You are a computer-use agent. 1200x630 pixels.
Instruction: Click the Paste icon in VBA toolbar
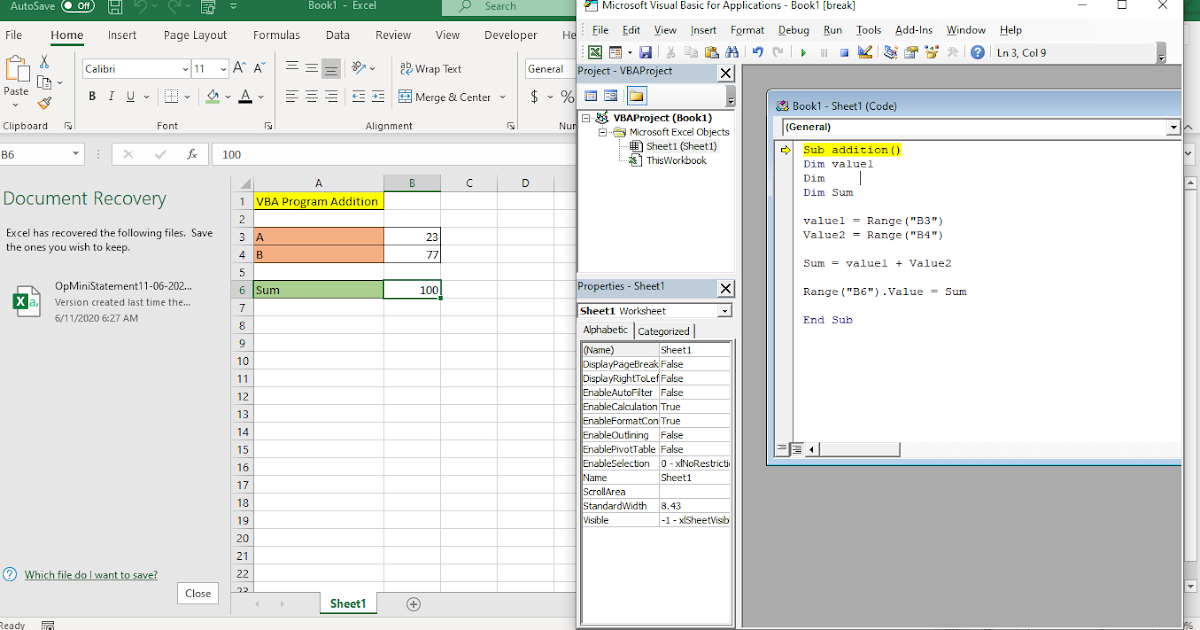click(x=710, y=52)
